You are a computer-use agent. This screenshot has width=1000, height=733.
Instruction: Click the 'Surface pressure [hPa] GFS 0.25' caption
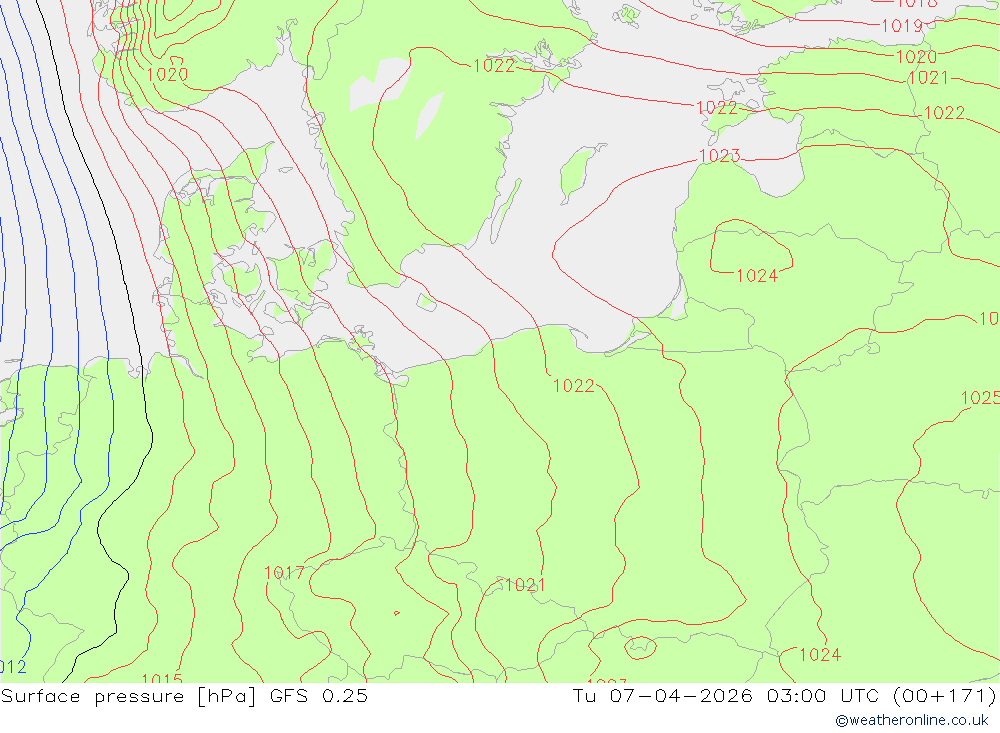pos(184,696)
